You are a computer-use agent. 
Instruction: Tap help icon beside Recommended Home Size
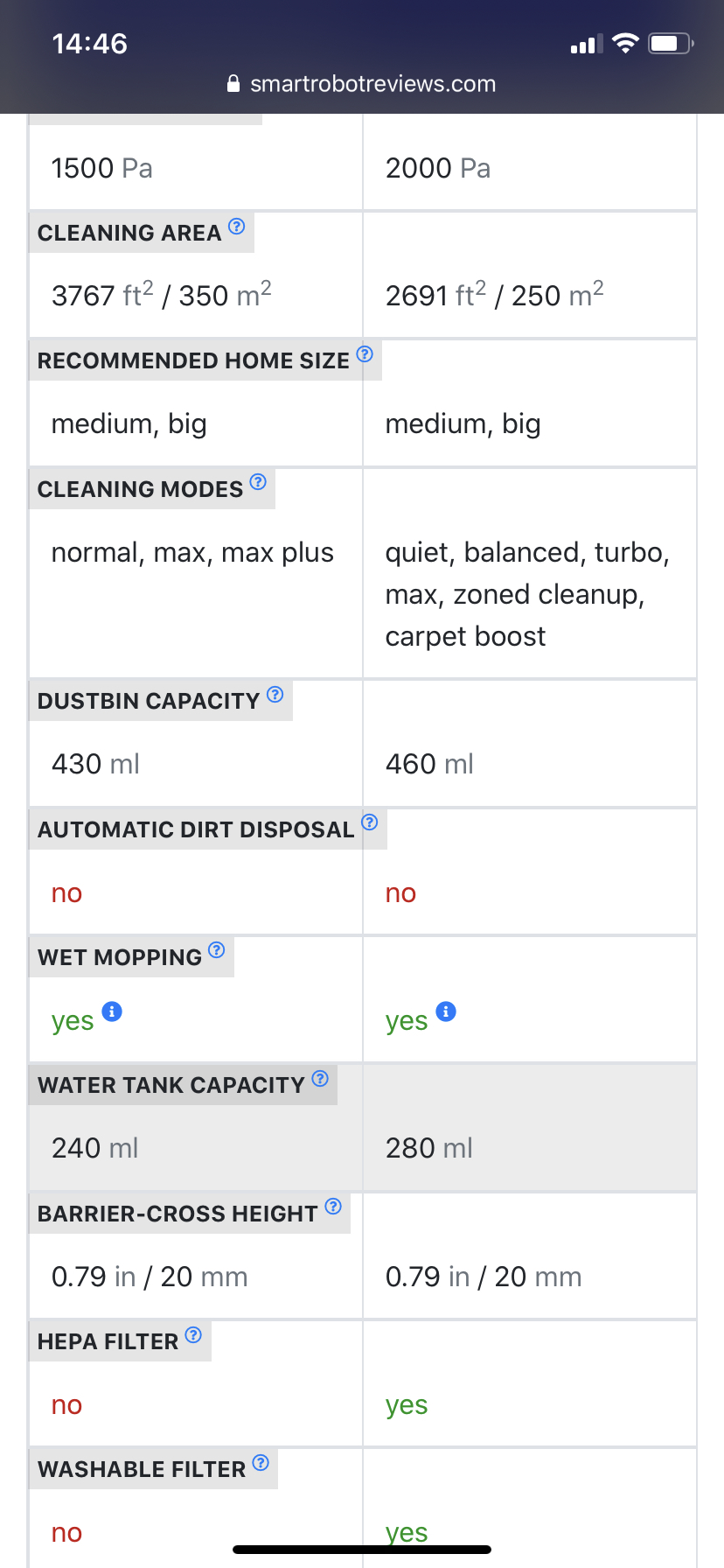(x=365, y=354)
